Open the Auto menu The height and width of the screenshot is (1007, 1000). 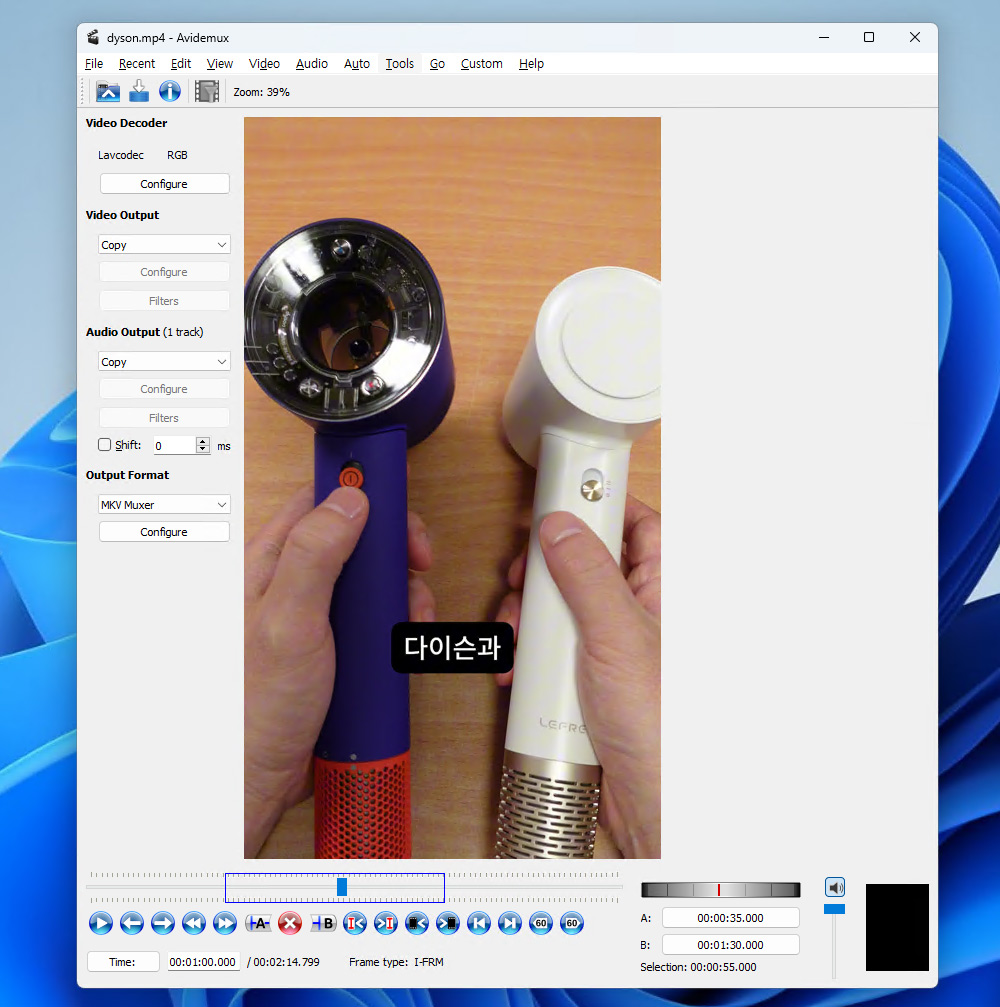point(356,64)
